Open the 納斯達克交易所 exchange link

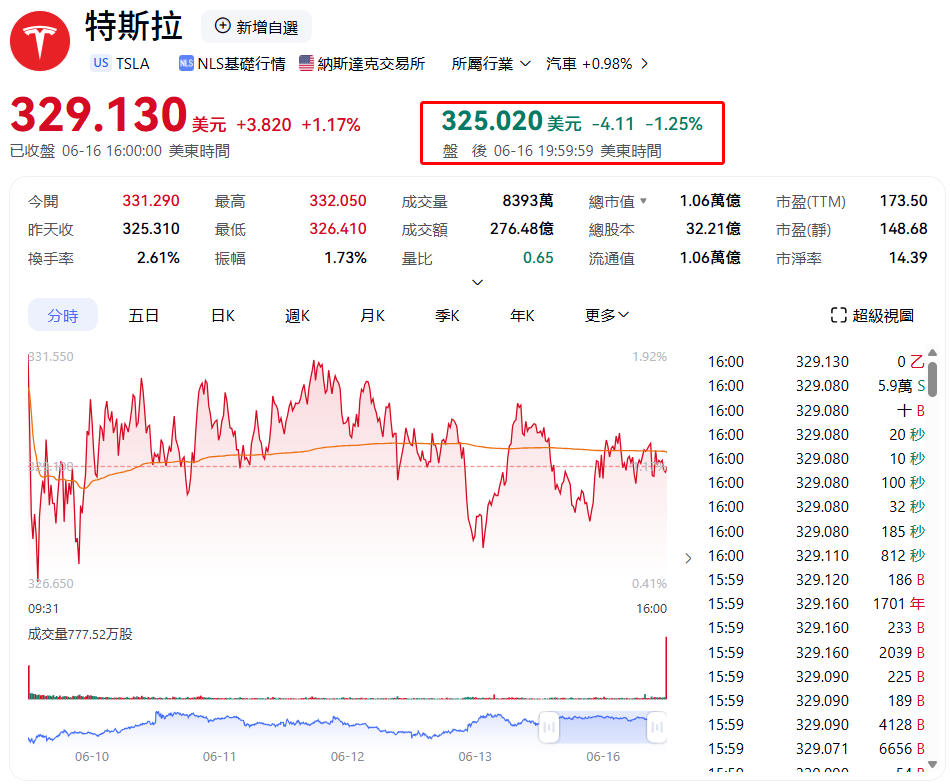[362, 64]
